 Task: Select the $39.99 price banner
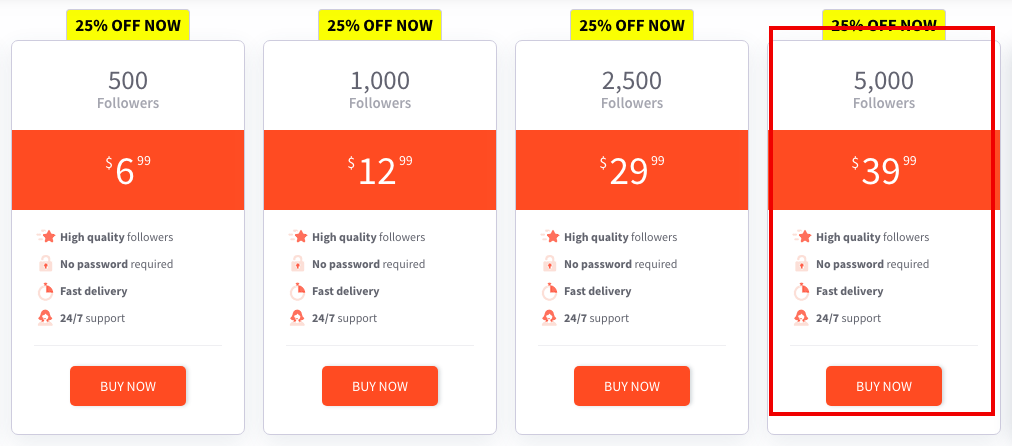884,170
